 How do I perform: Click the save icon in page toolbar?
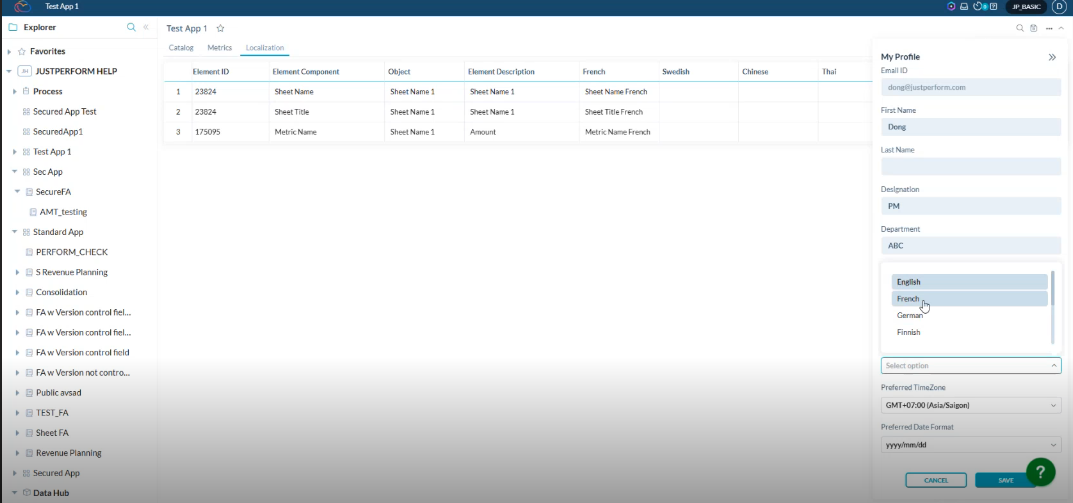pyautogui.click(x=1034, y=28)
